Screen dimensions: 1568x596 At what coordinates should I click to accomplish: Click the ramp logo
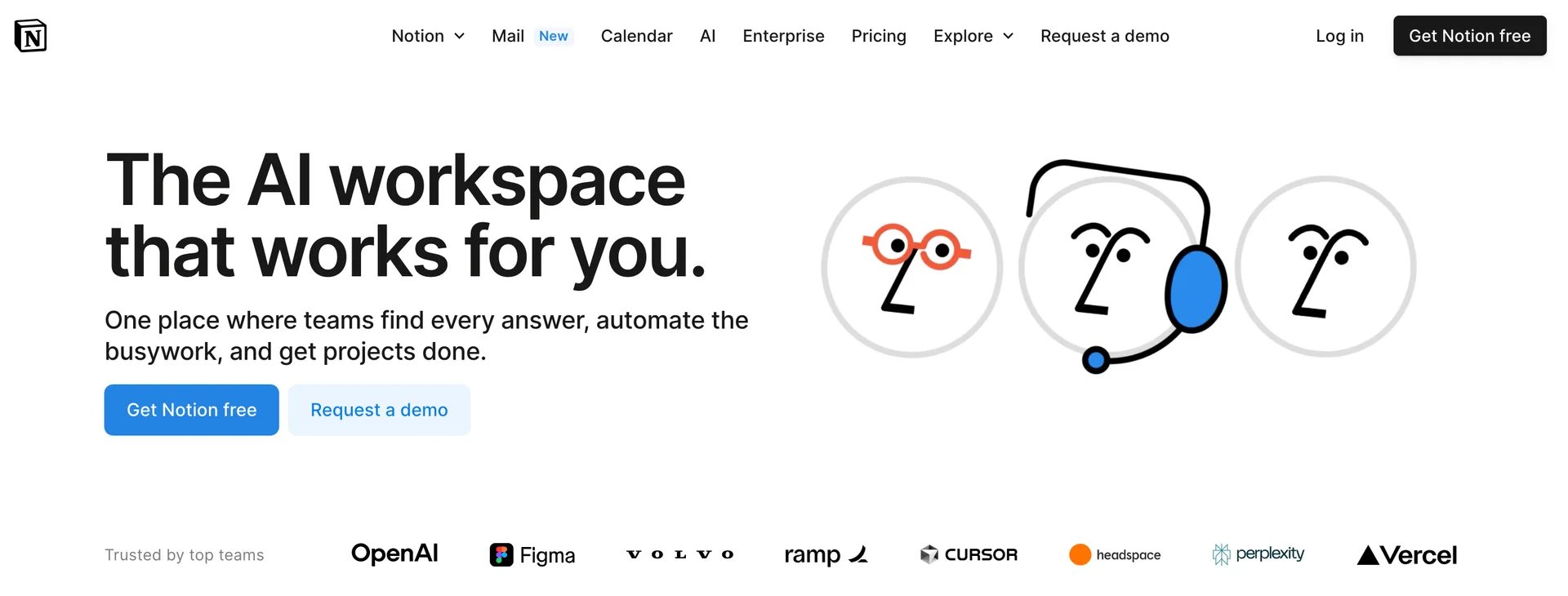[826, 555]
